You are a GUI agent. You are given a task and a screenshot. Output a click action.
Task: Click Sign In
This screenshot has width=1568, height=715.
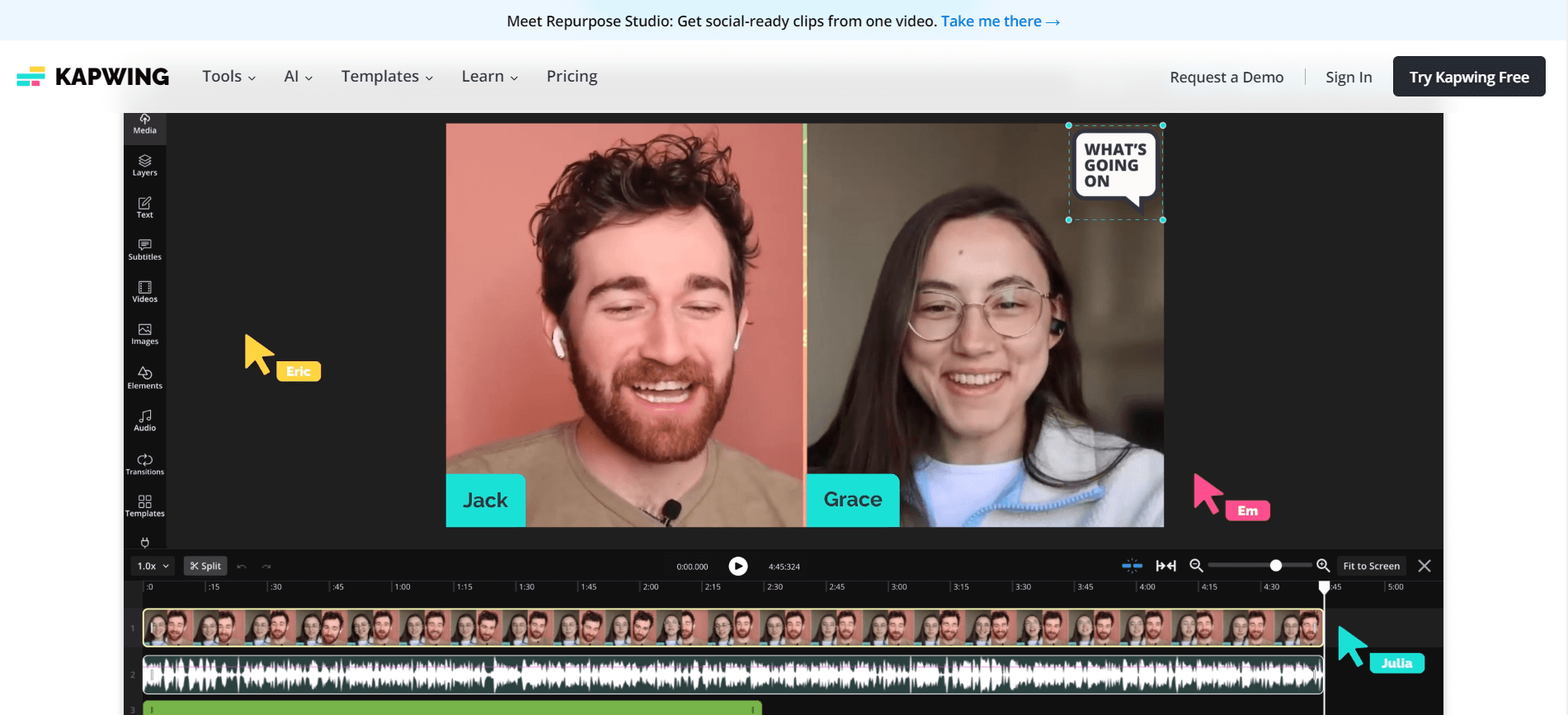(1349, 77)
